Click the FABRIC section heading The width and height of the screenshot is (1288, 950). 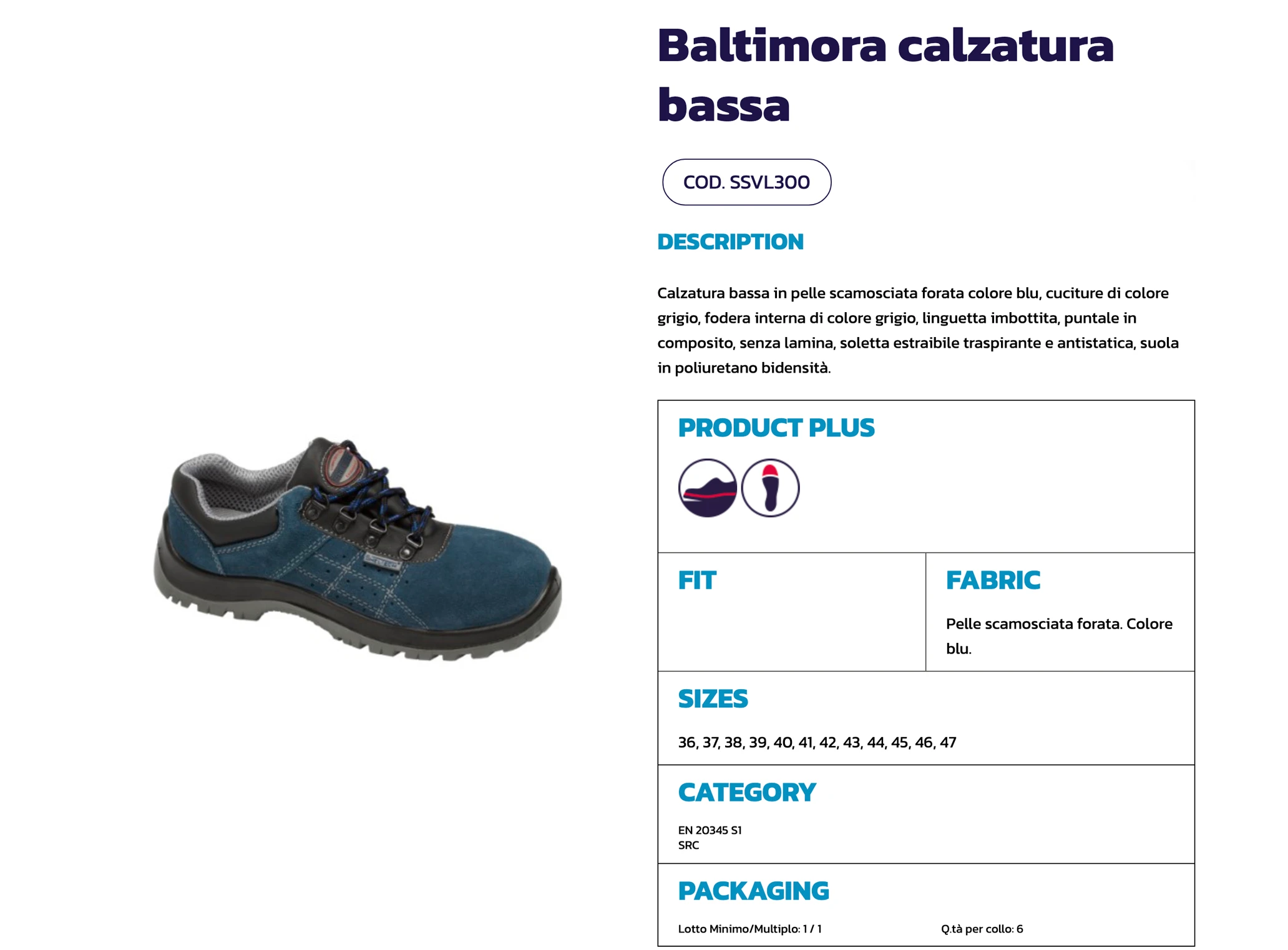[x=993, y=580]
